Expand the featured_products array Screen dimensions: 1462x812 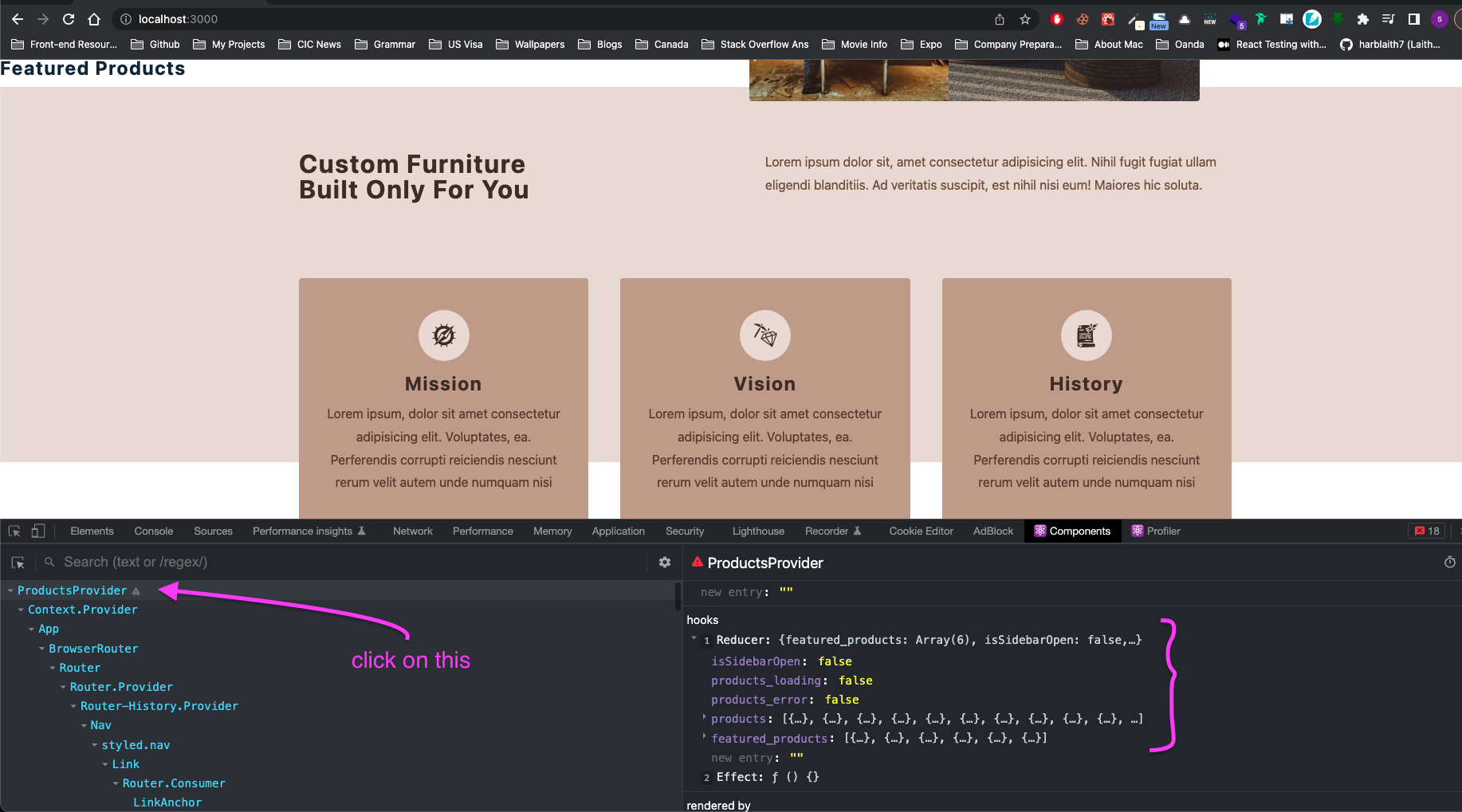coord(704,738)
